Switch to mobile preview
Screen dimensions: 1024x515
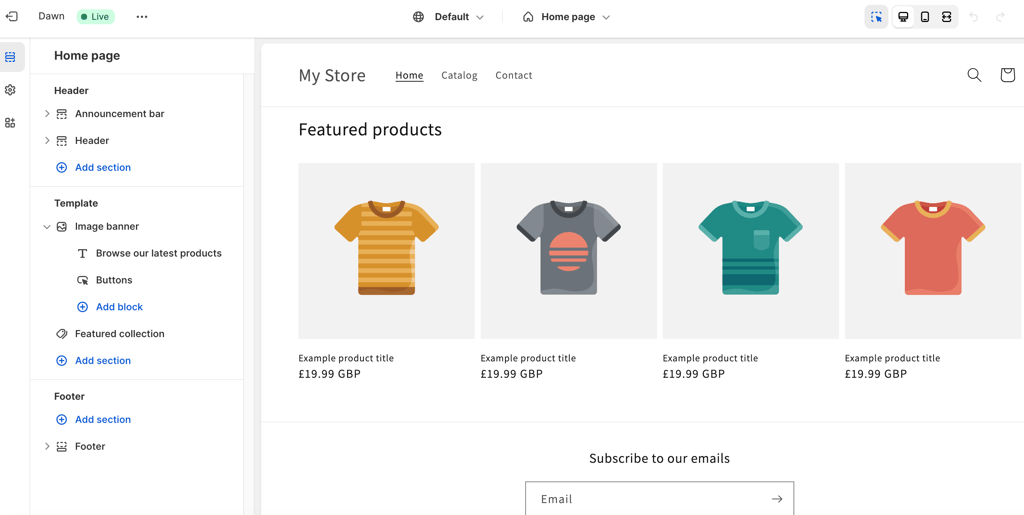click(925, 17)
